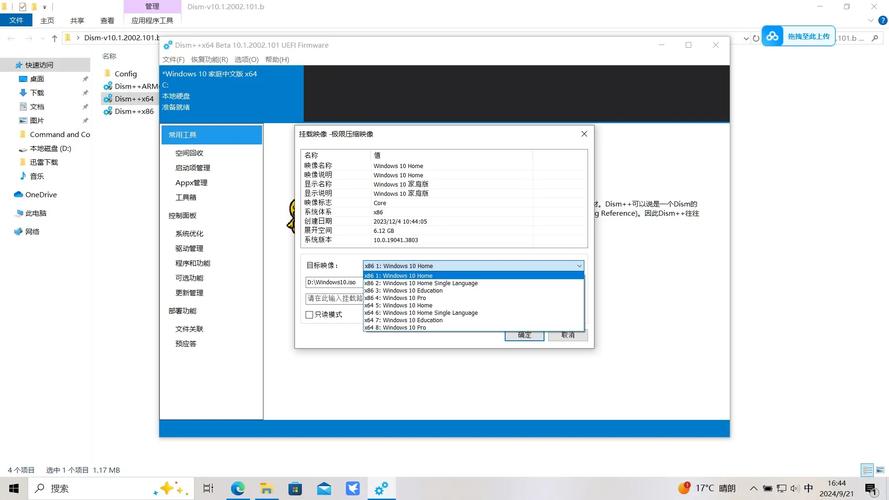Open Dism++ 选项(O) menu
The image size is (889, 500).
(247, 60)
